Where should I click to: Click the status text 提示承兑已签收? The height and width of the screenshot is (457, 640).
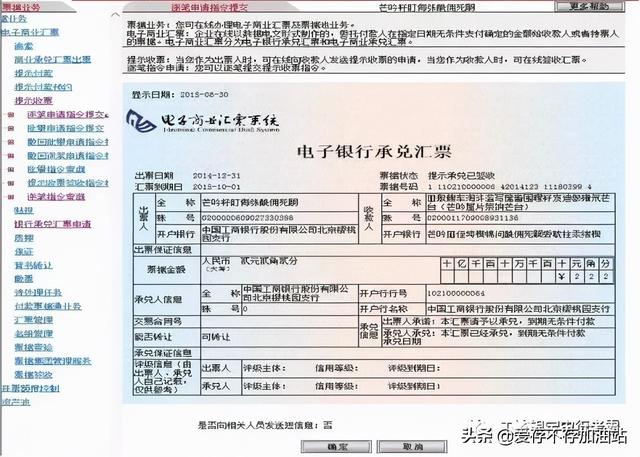pyautogui.click(x=461, y=176)
